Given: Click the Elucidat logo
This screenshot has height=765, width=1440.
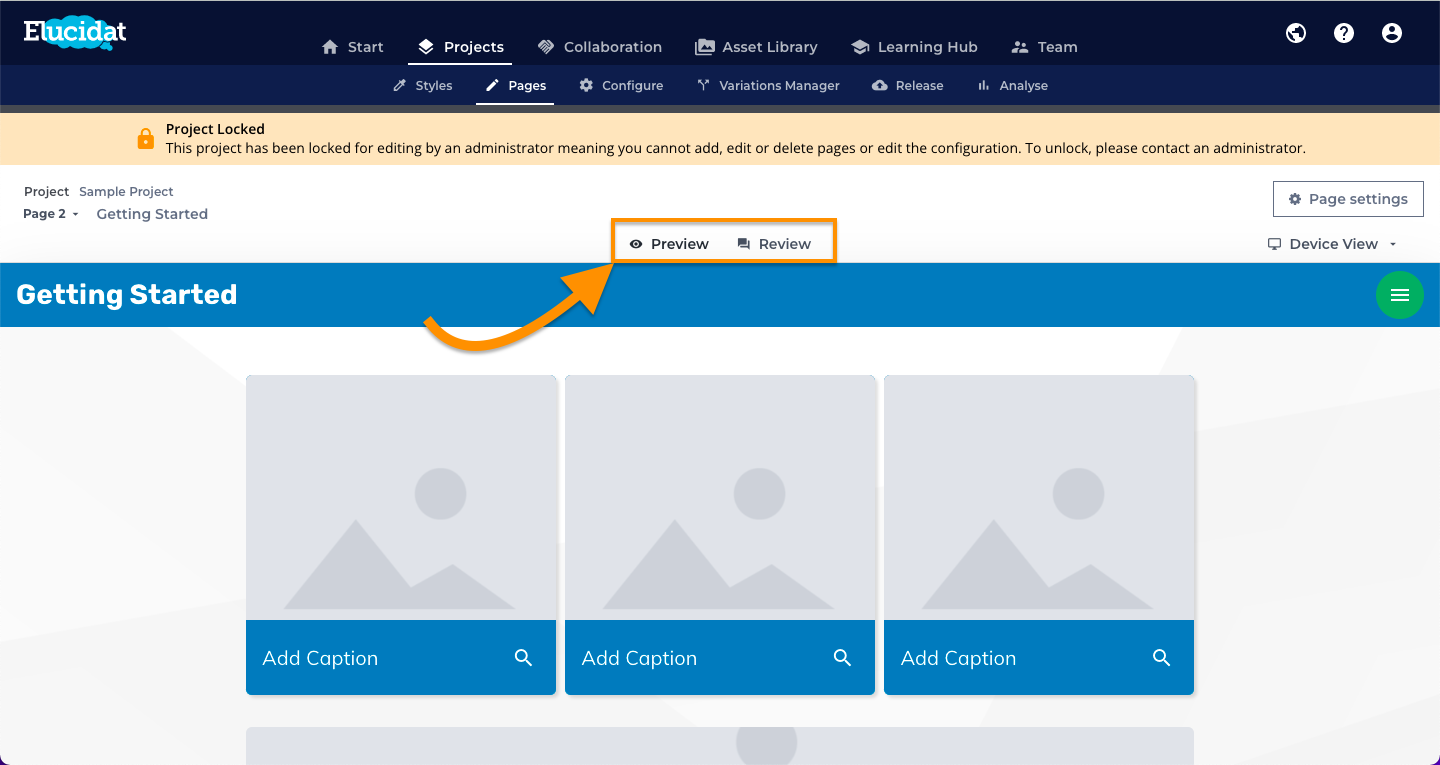Looking at the screenshot, I should (x=75, y=31).
